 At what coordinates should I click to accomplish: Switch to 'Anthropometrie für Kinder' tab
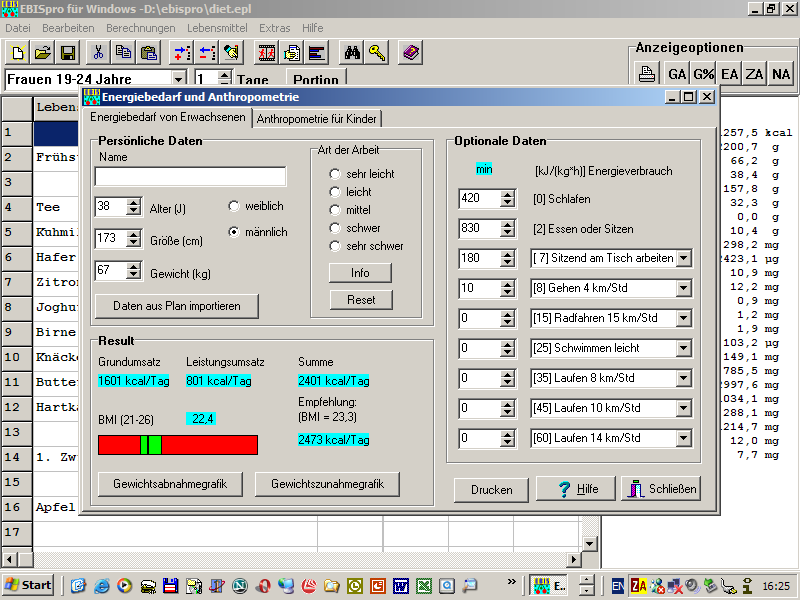[x=317, y=118]
